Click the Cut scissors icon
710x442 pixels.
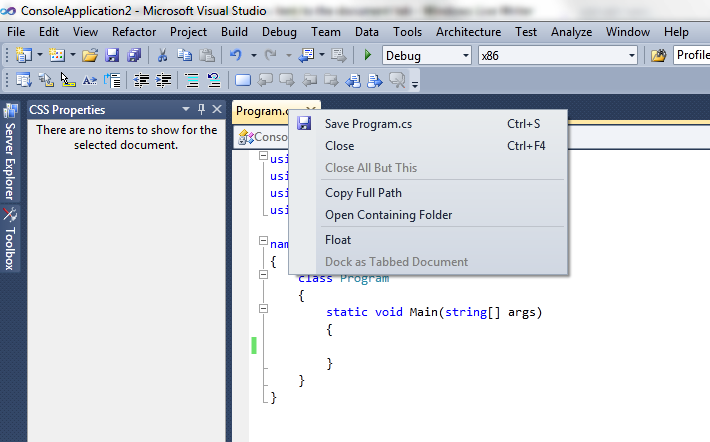(162, 55)
